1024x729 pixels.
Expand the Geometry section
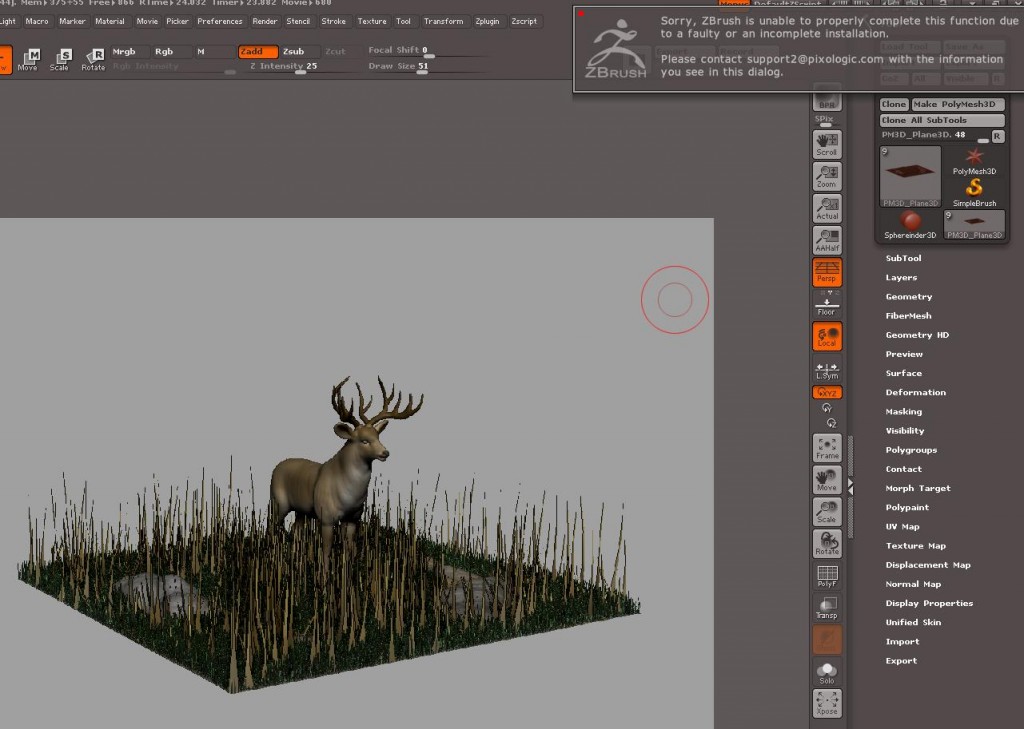908,297
